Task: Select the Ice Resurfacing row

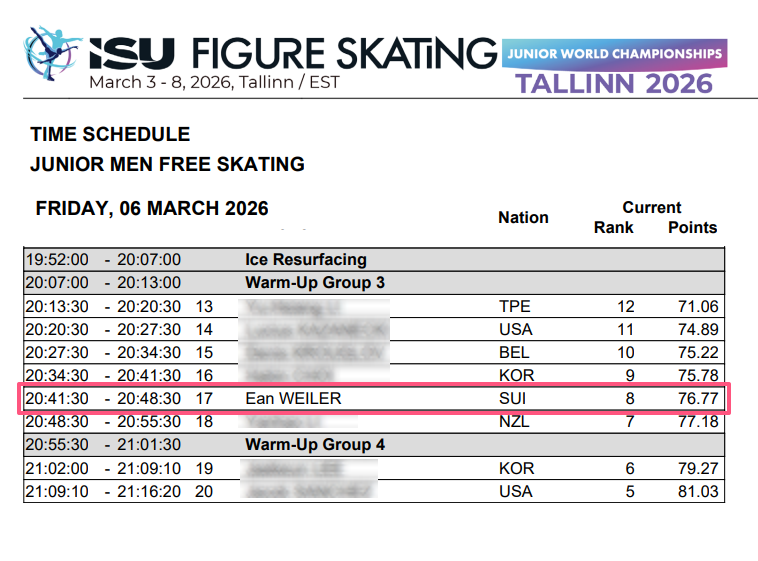Action: (x=305, y=260)
